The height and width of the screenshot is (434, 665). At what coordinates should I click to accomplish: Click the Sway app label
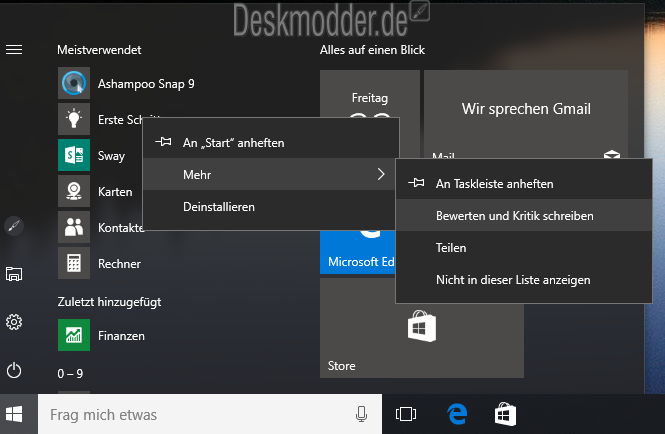click(111, 156)
